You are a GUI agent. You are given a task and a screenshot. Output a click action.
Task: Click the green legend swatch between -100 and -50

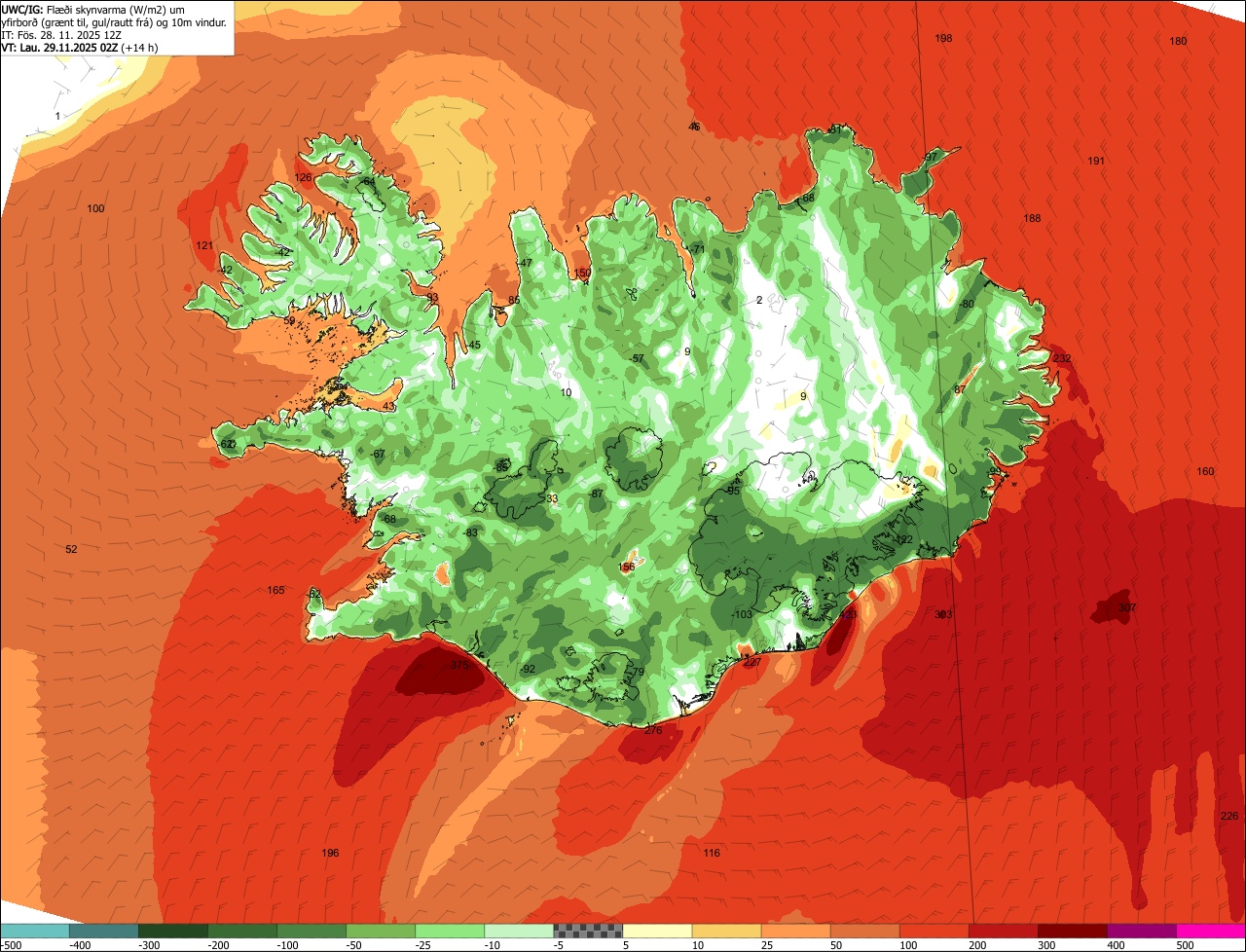(311, 931)
